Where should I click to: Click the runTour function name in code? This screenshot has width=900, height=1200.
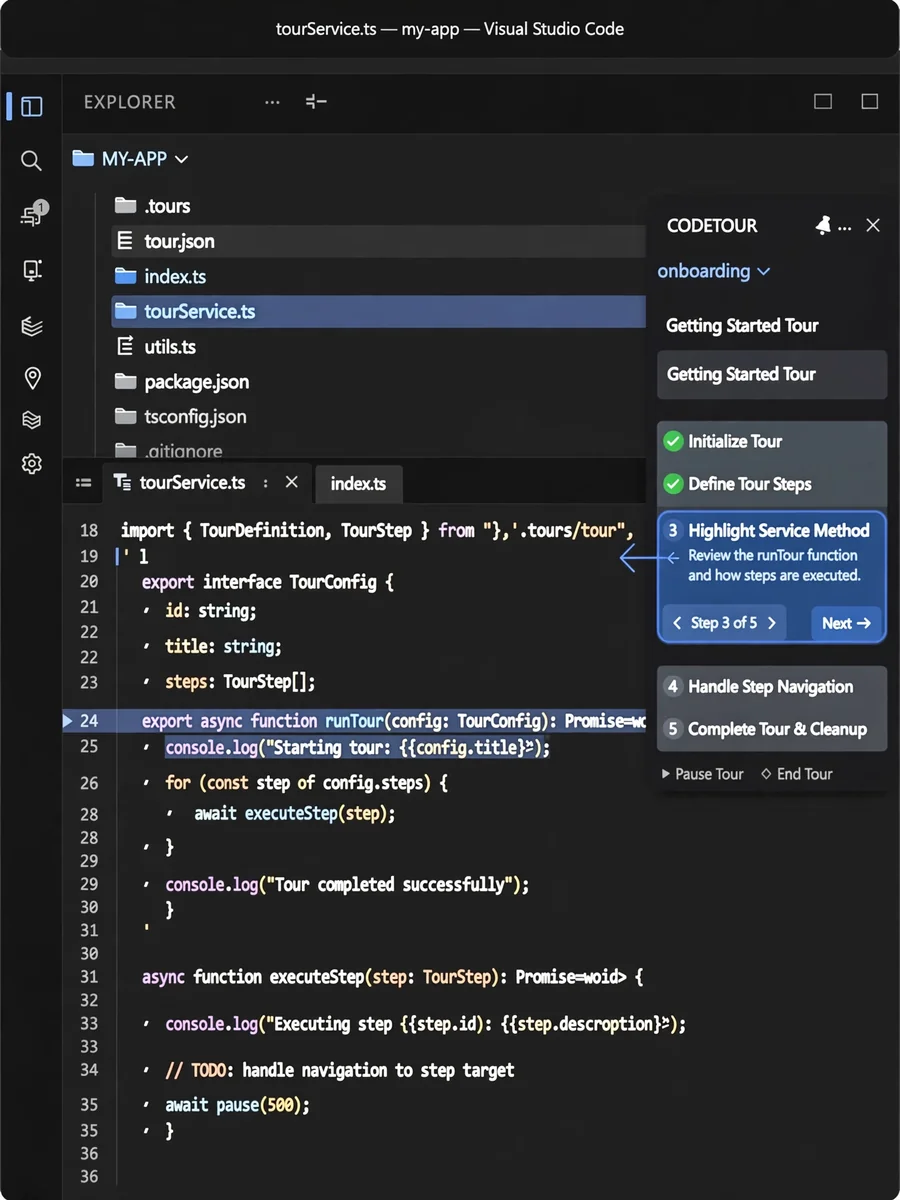355,721
